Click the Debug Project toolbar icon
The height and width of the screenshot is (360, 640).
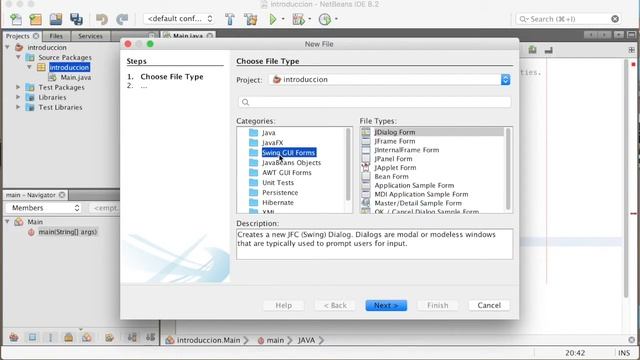(298, 19)
